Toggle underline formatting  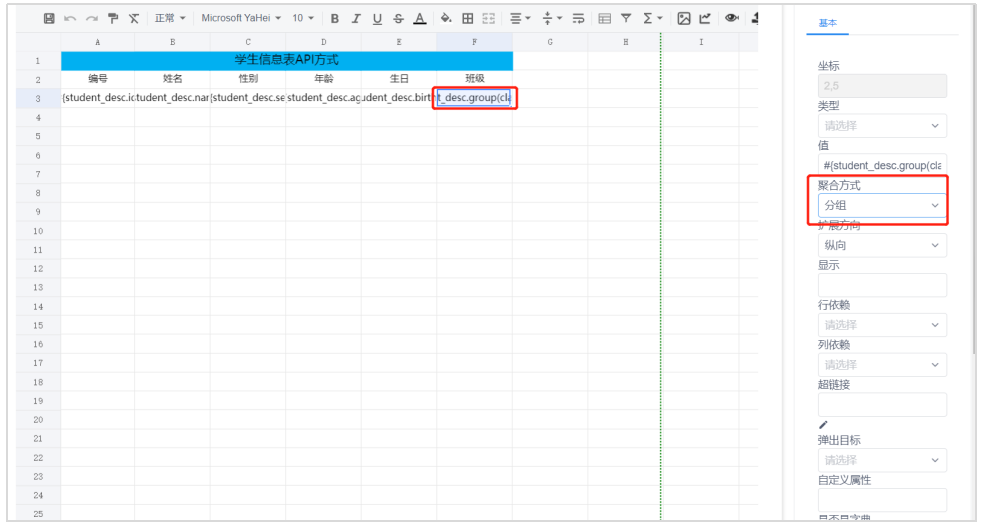click(x=377, y=19)
